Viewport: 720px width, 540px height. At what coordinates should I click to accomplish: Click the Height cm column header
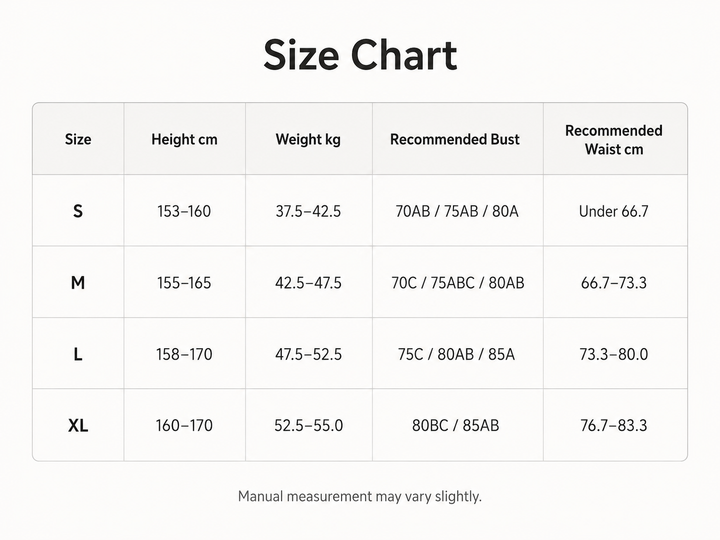point(184,139)
